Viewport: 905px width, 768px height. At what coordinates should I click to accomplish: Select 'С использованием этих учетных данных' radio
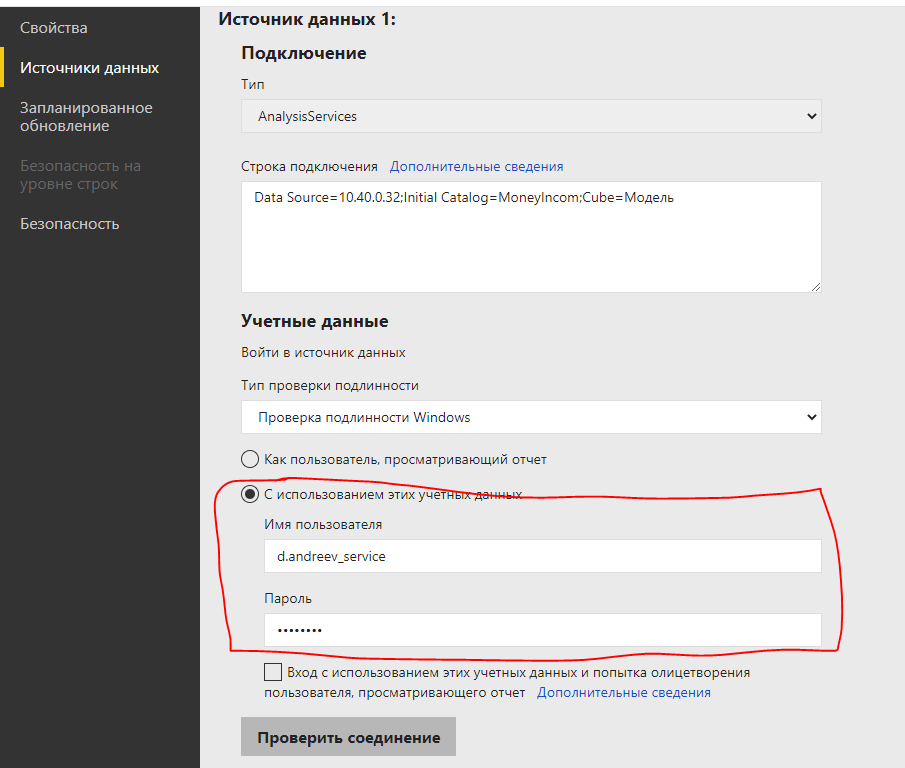pos(250,494)
